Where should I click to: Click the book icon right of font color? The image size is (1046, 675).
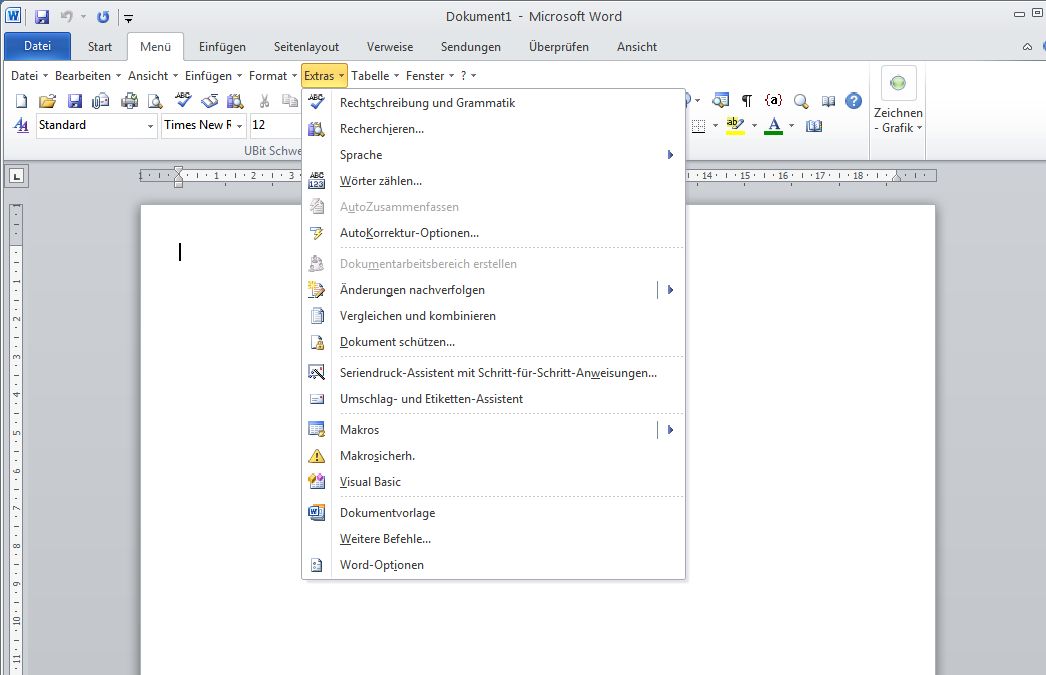pyautogui.click(x=814, y=125)
